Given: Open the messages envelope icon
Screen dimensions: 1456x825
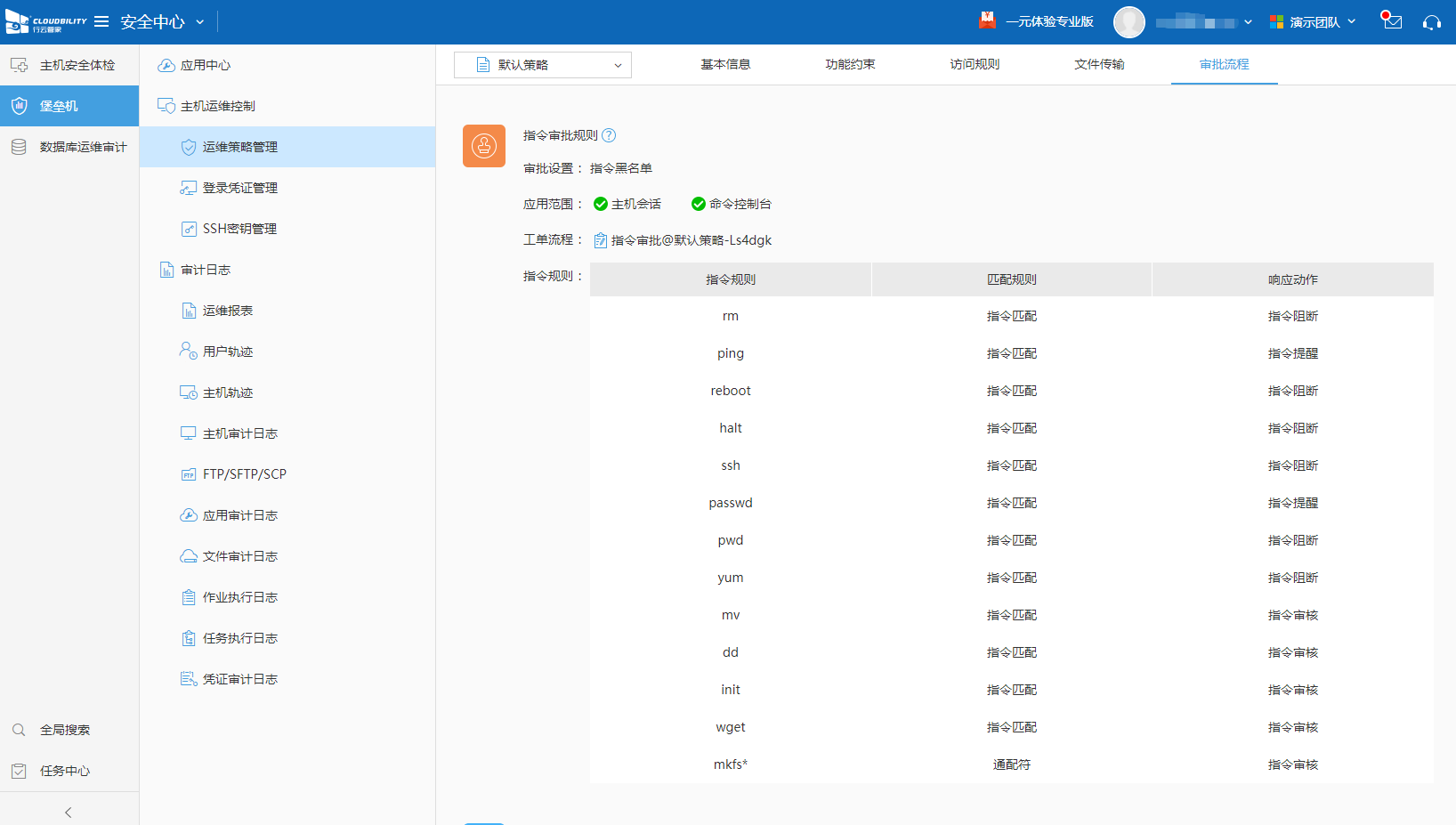Looking at the screenshot, I should coord(1390,22).
